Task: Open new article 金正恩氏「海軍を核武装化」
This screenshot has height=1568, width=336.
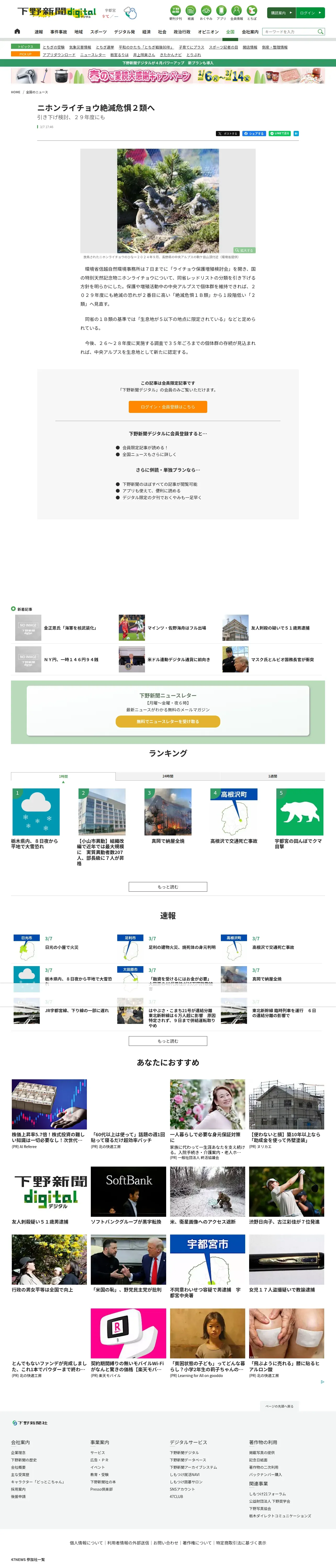Action: coord(70,627)
